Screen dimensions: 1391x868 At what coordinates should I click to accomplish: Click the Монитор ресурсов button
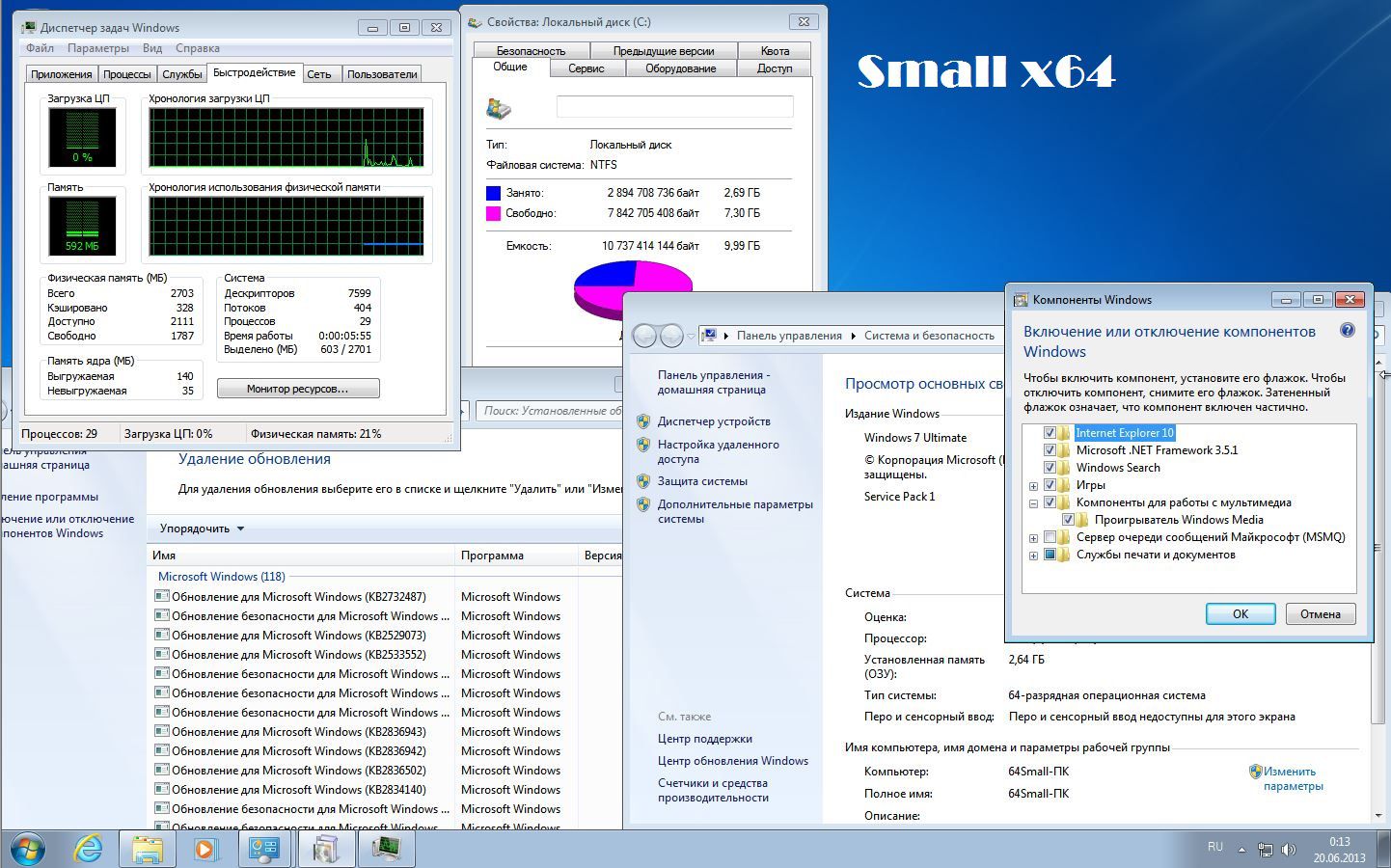coord(298,389)
